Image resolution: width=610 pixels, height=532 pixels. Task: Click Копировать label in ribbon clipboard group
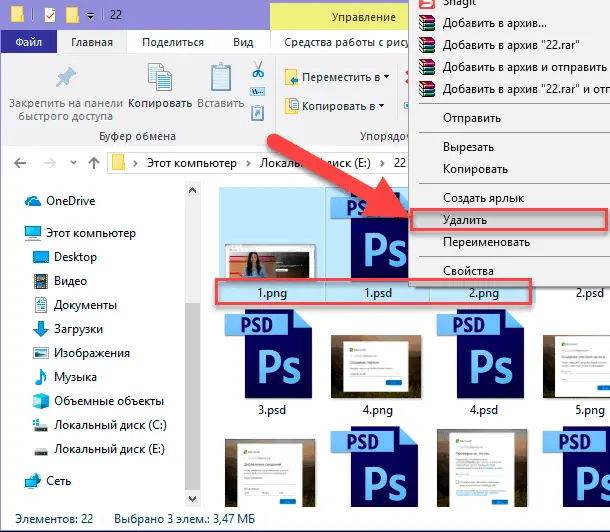pyautogui.click(x=160, y=103)
